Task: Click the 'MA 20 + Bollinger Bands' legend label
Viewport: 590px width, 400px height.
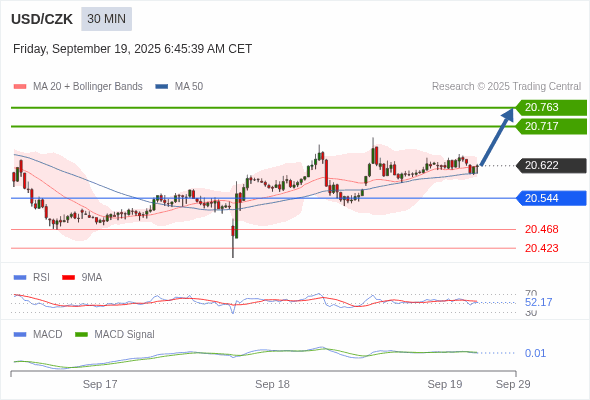Action: 88,87
